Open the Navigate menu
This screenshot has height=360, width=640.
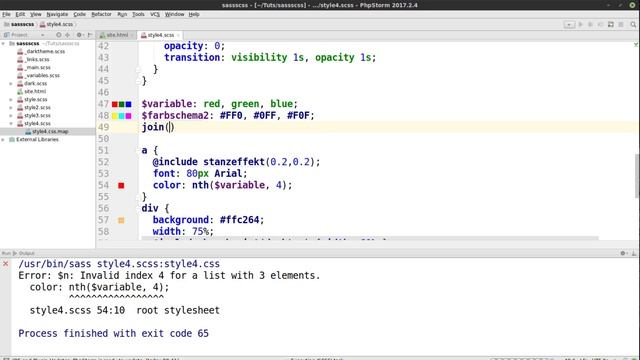(x=57, y=14)
